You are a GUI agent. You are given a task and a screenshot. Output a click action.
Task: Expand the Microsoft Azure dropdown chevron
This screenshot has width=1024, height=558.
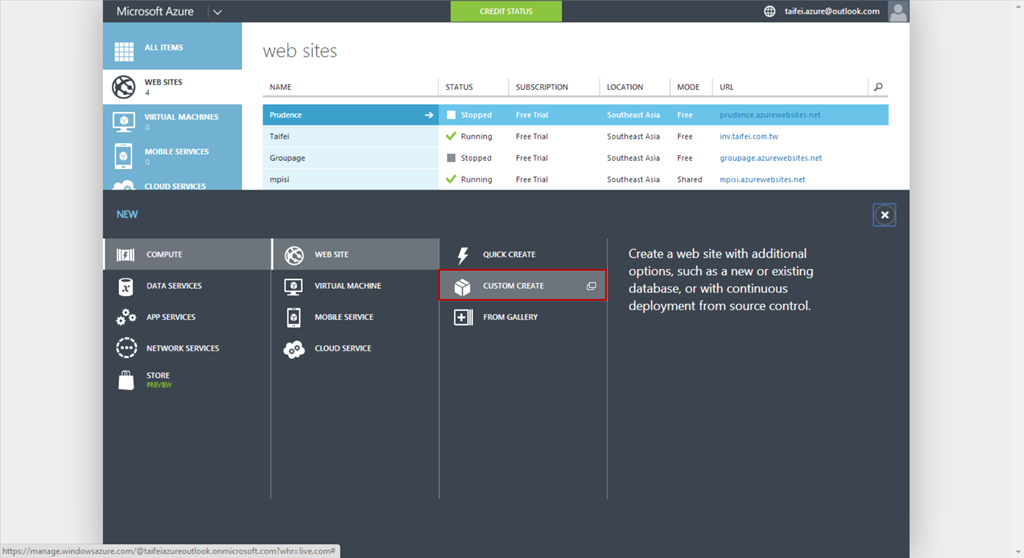pyautogui.click(x=217, y=12)
